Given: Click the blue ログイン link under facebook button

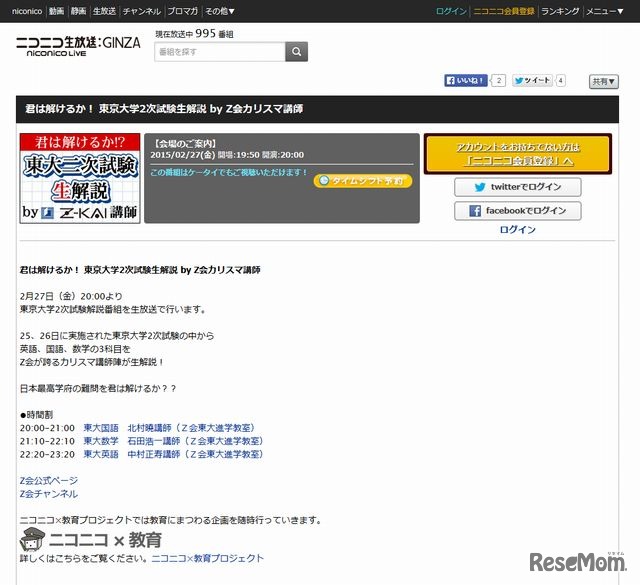Looking at the screenshot, I should point(518,230).
